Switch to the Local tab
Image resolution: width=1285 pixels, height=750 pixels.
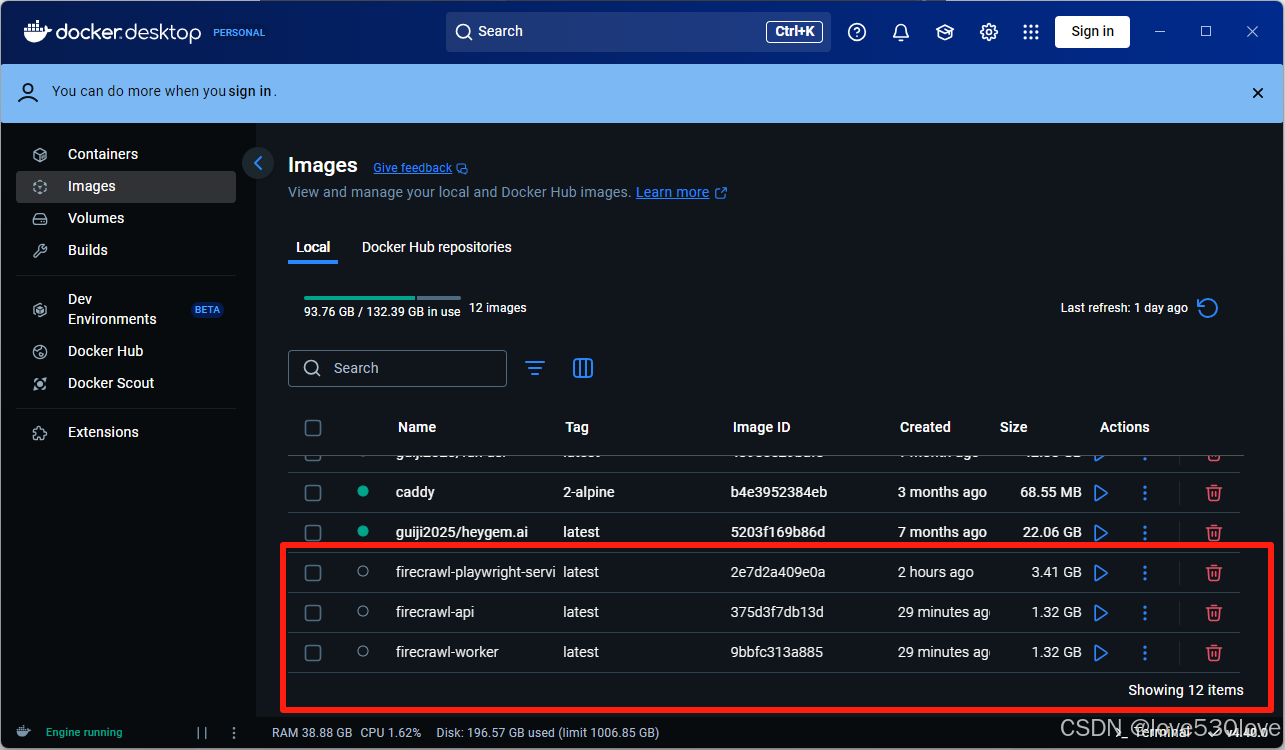click(313, 247)
